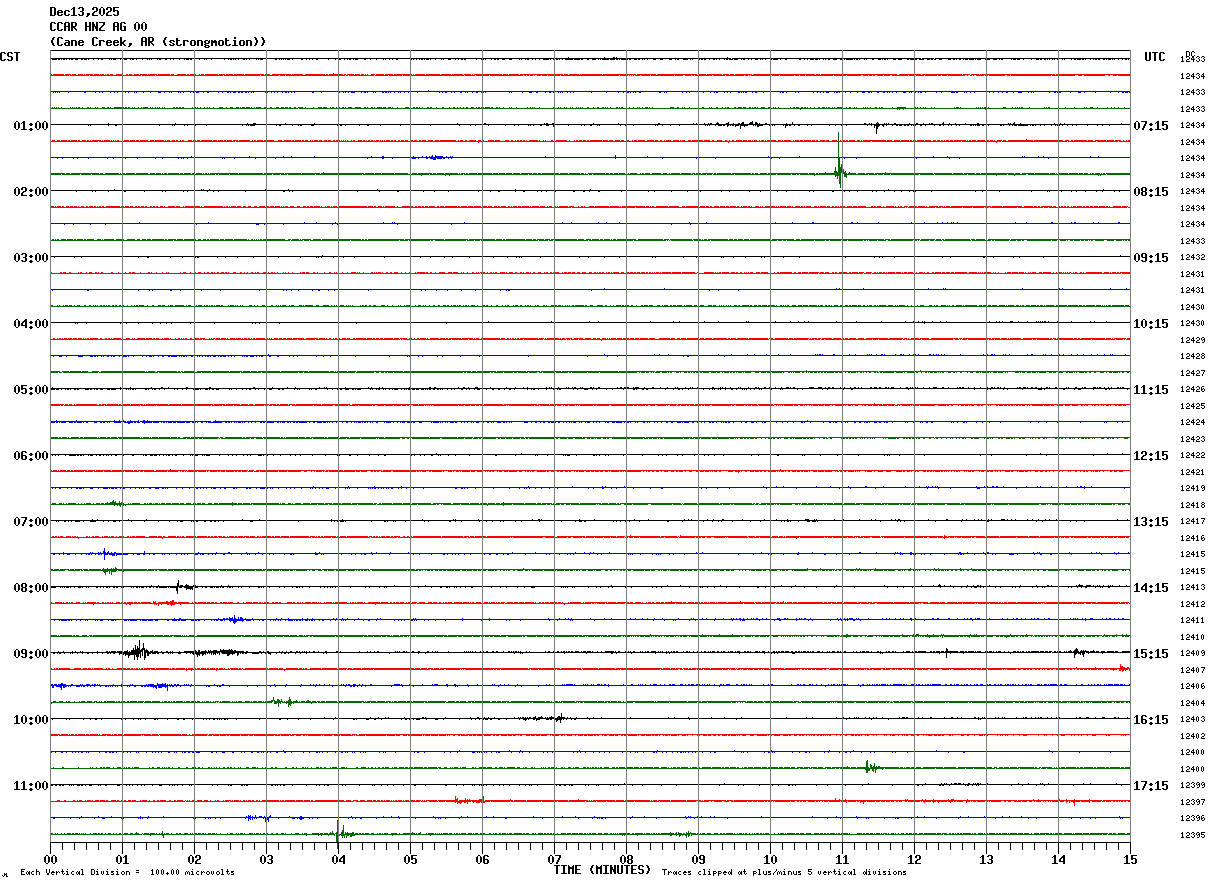Viewport: 1210px width, 886px height.
Task: Click the red disturbance below the 11:00 trace
Action: pos(468,800)
